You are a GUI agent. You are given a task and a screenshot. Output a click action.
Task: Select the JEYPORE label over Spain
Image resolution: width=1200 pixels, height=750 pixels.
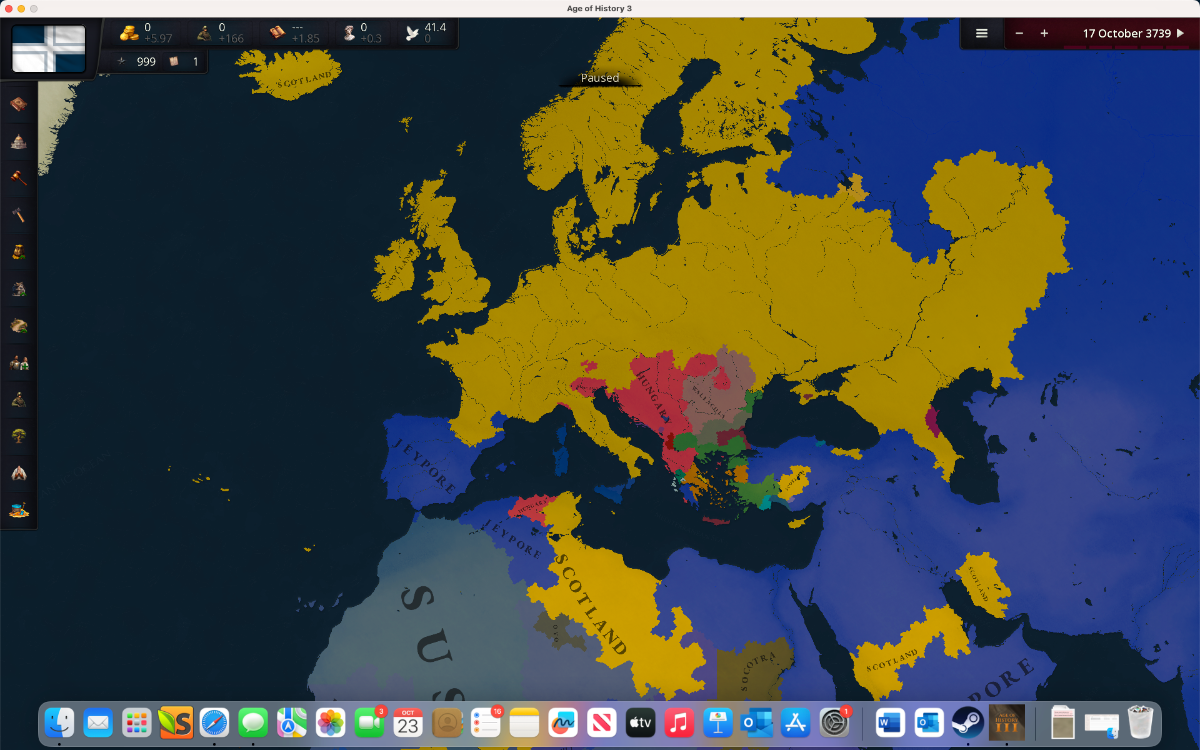coord(425,467)
